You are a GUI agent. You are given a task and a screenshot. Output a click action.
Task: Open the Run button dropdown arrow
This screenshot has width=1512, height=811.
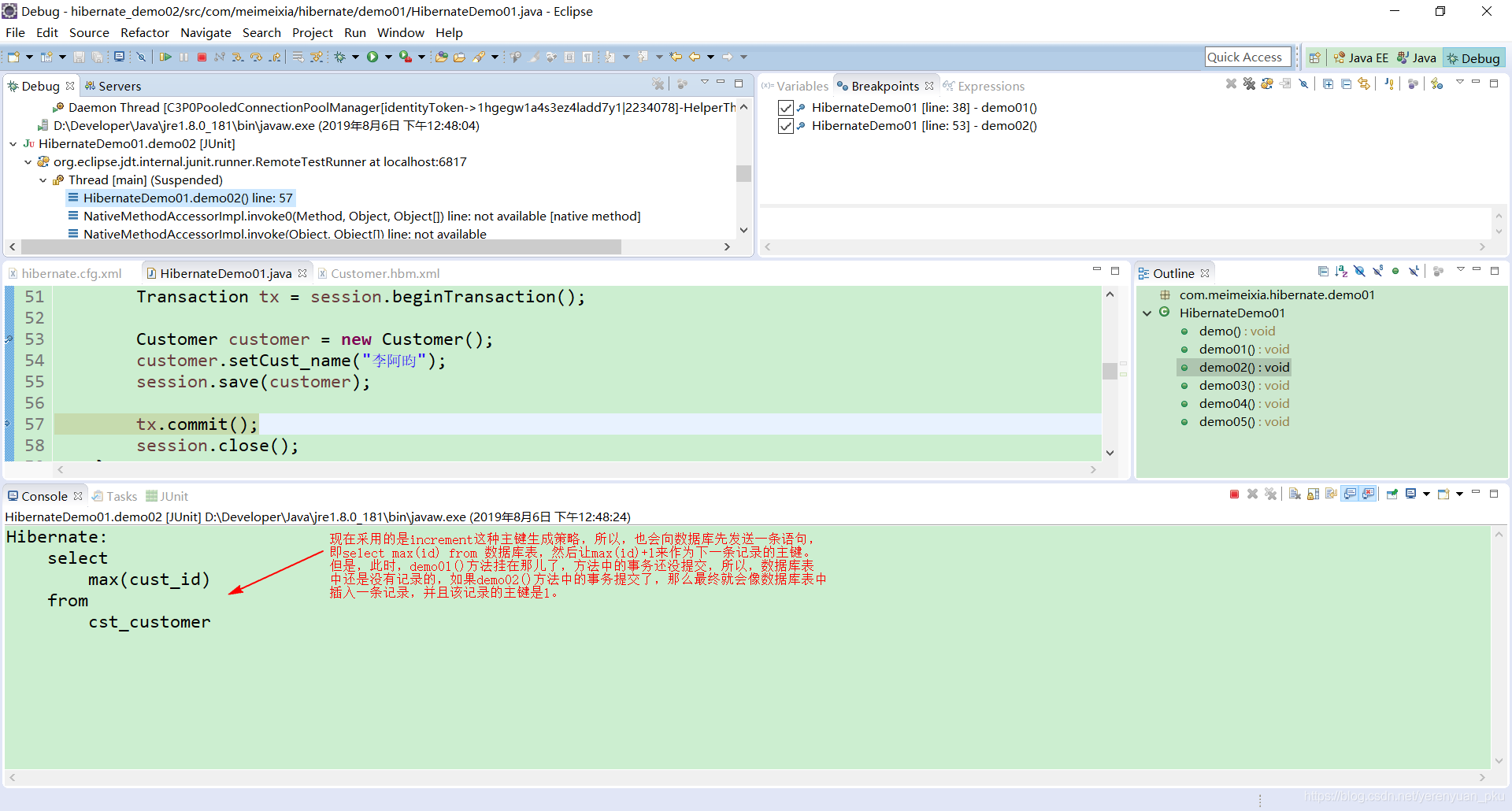pos(388,57)
